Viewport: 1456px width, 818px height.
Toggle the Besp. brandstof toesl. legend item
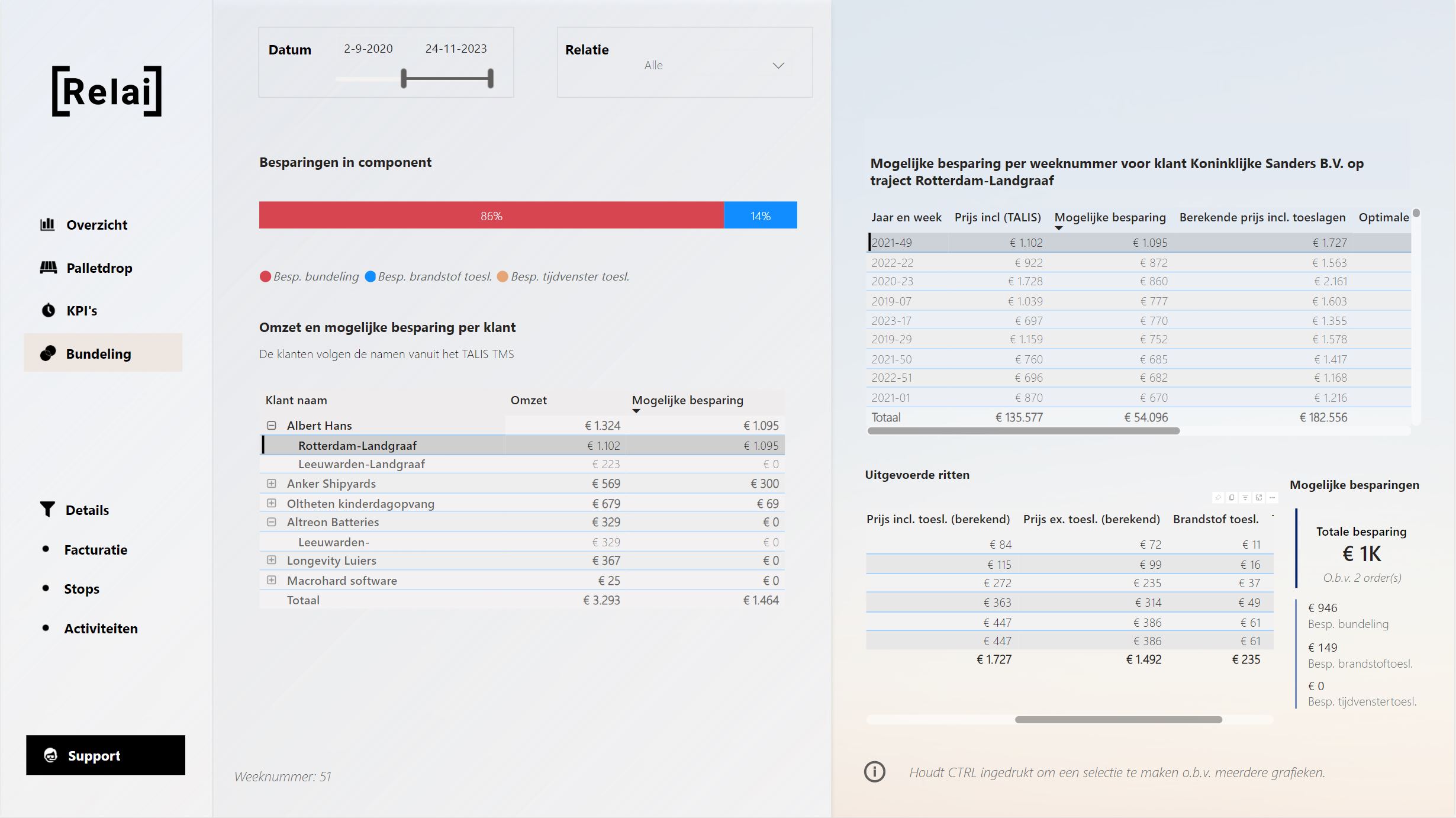[429, 276]
